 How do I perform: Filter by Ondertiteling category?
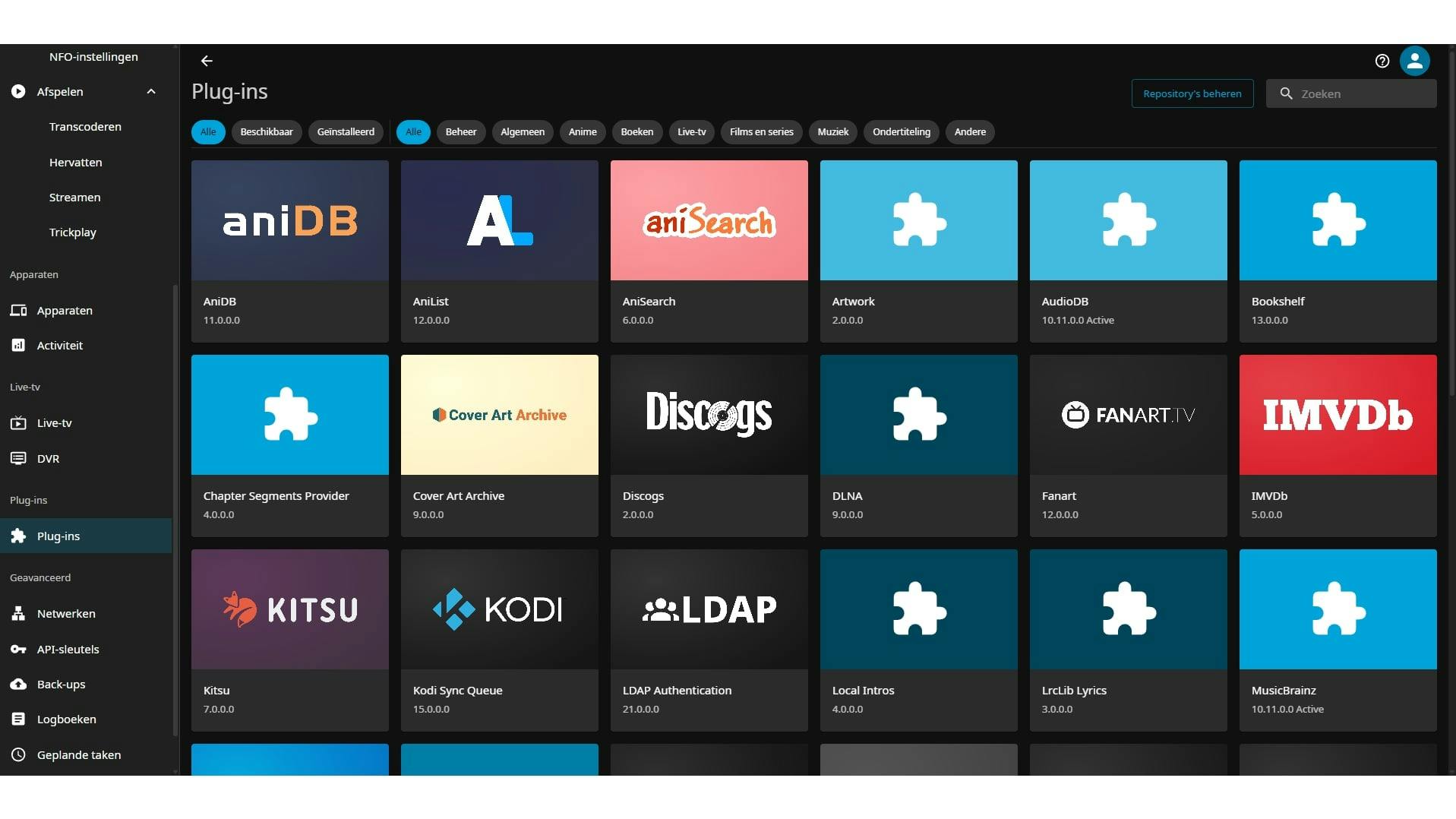coord(901,132)
